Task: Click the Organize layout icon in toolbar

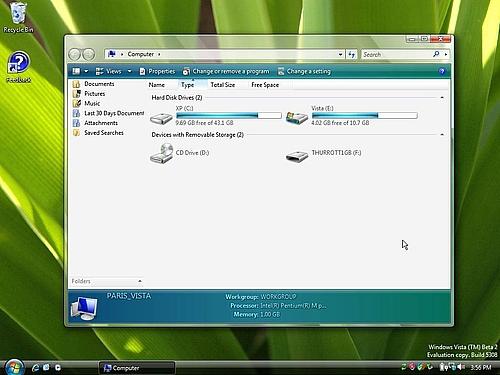Action: pos(76,71)
